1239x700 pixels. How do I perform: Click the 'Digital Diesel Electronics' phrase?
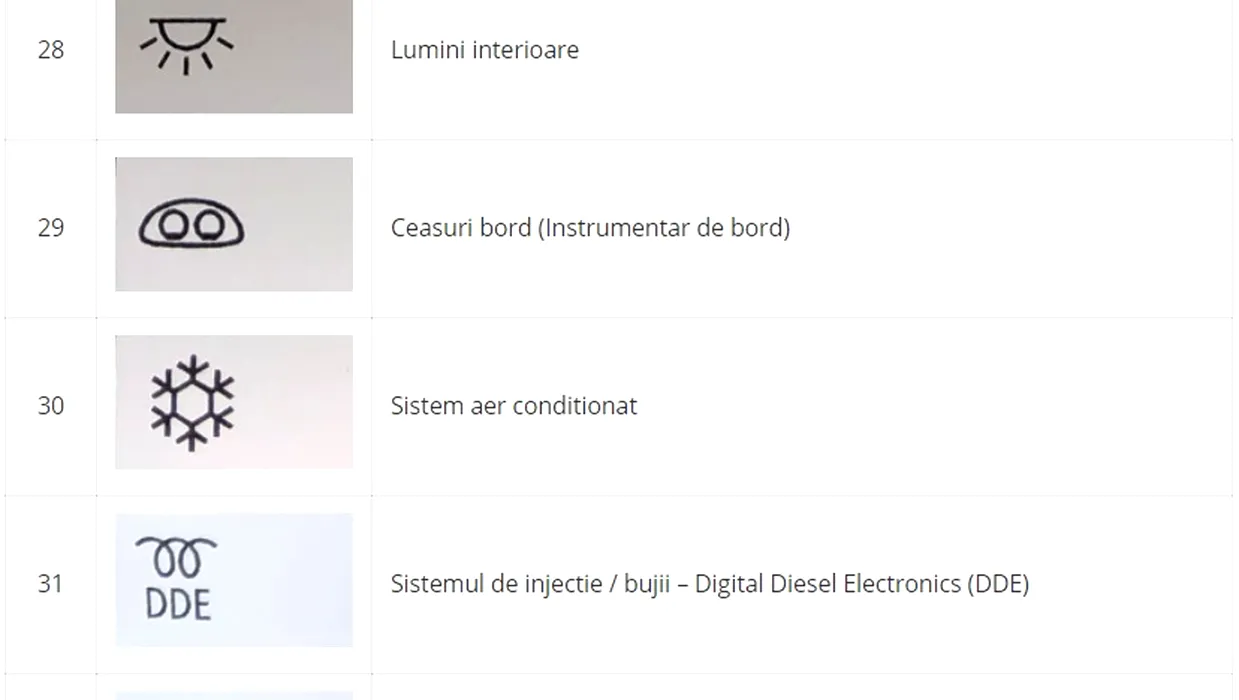(x=828, y=584)
